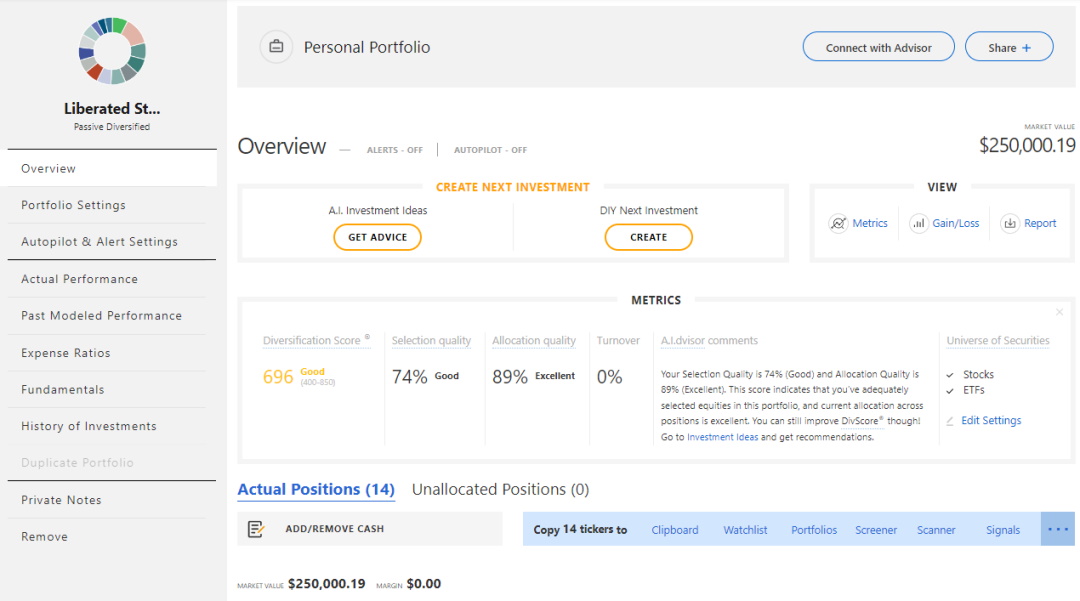The image size is (1080, 601).
Task: Toggle ALERTS from OFF to on
Action: (x=395, y=150)
